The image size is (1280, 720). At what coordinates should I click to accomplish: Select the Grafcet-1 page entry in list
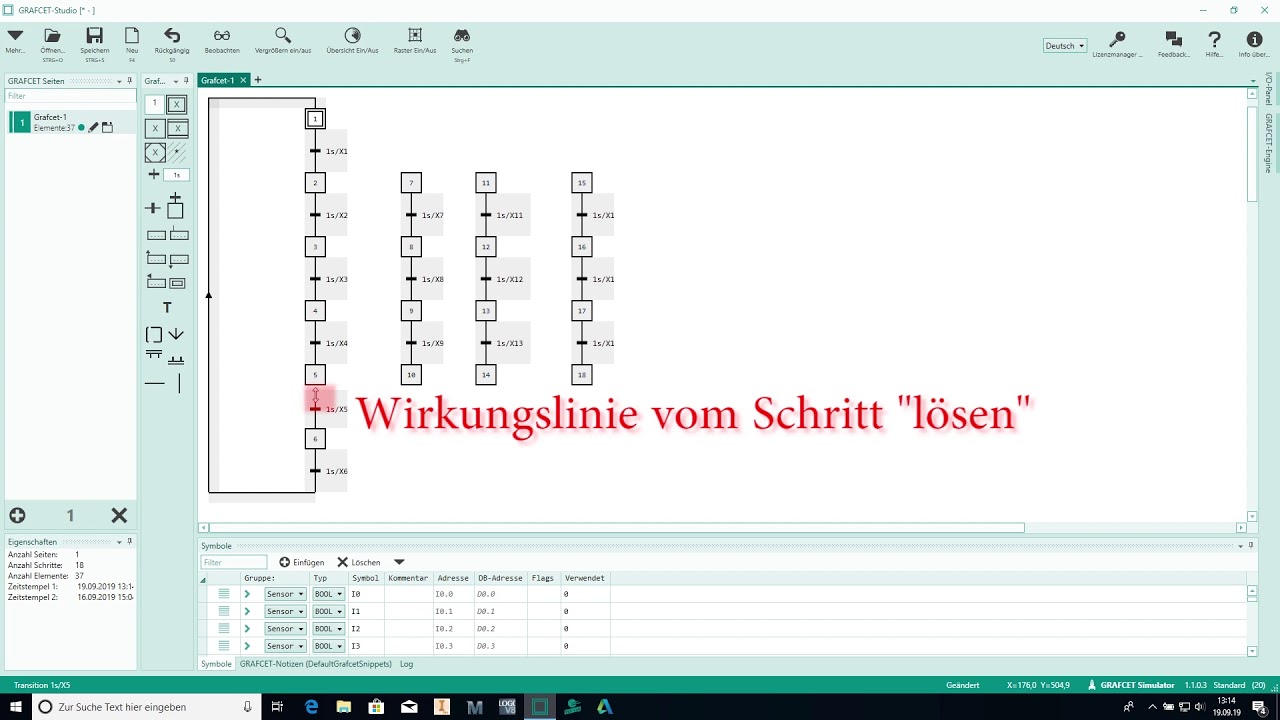point(71,122)
